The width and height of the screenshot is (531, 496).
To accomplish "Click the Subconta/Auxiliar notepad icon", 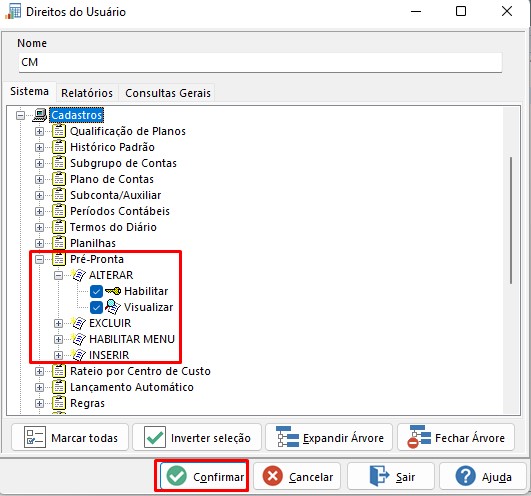I will [x=59, y=195].
